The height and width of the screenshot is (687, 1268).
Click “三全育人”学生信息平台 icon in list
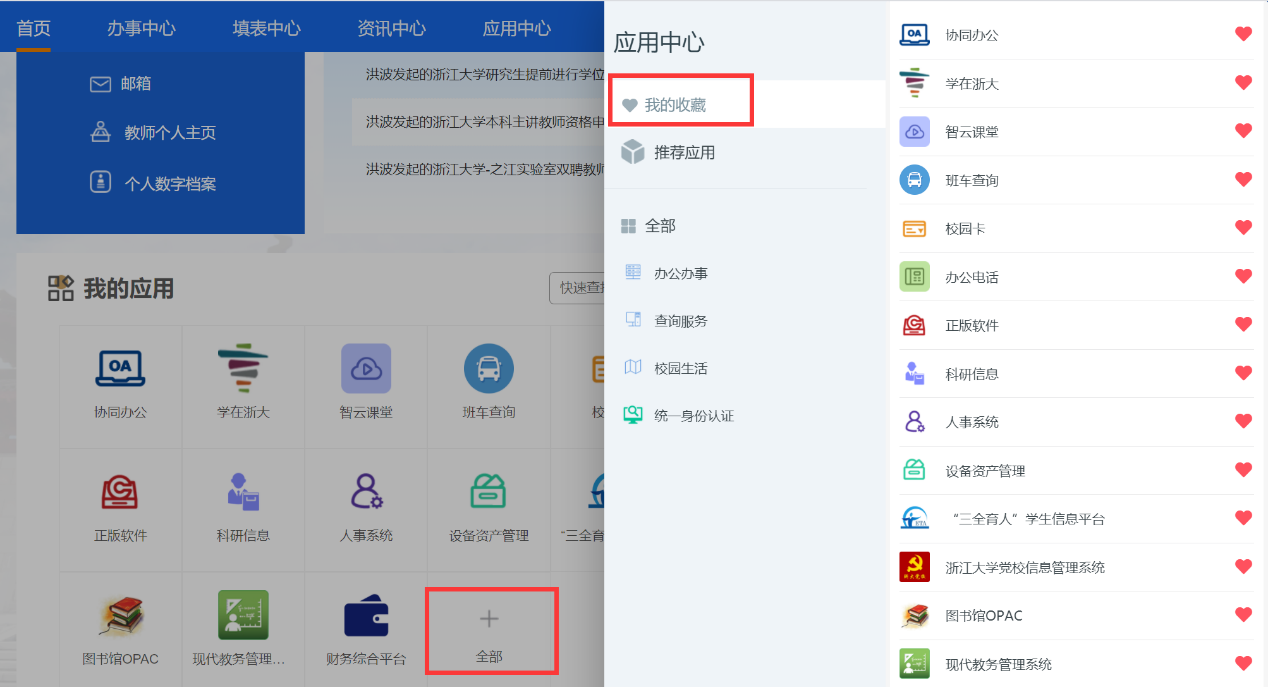click(915, 518)
